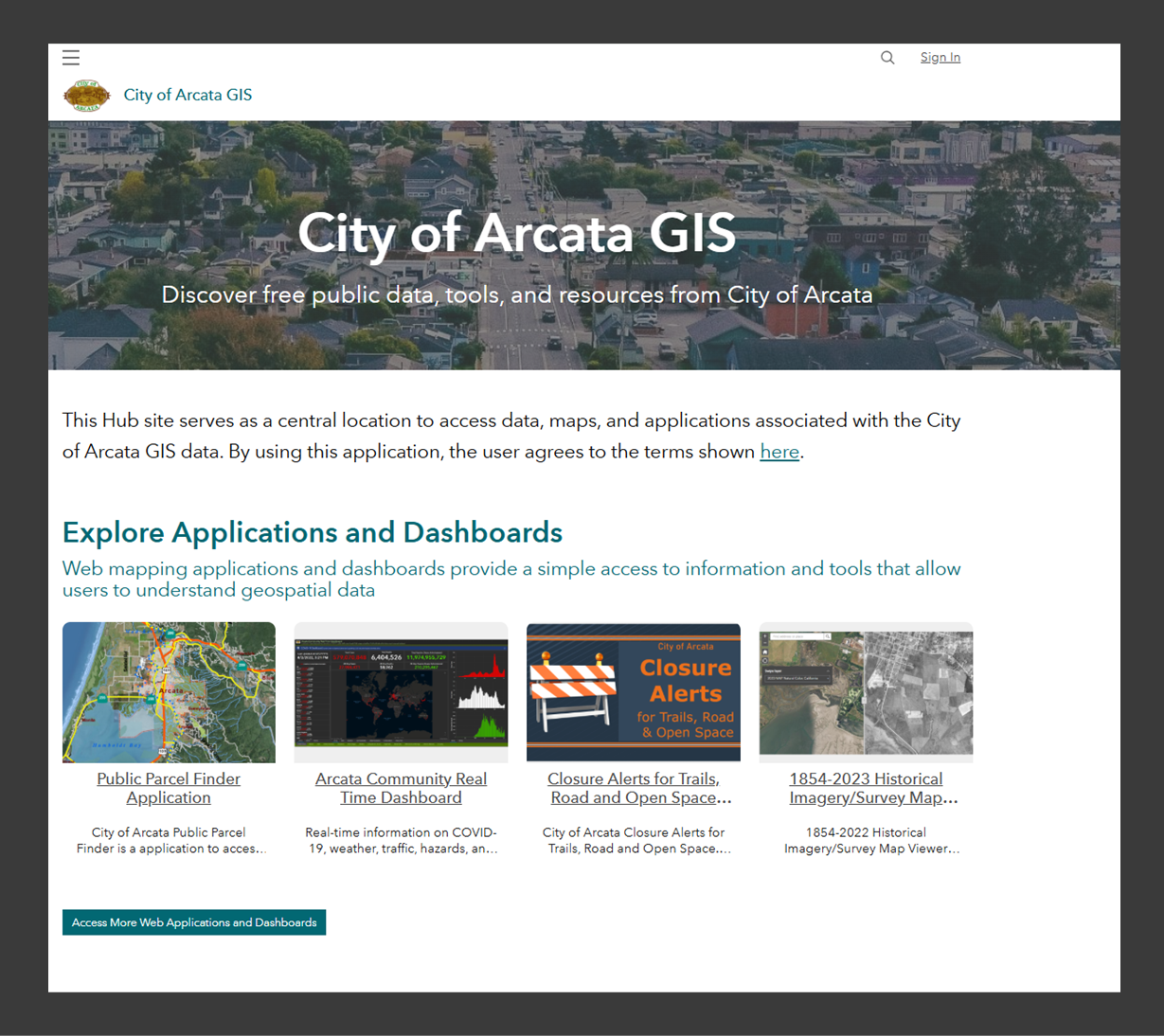Open the hamburger navigation menu
Screen dimensions: 1164x1036
coord(71,58)
